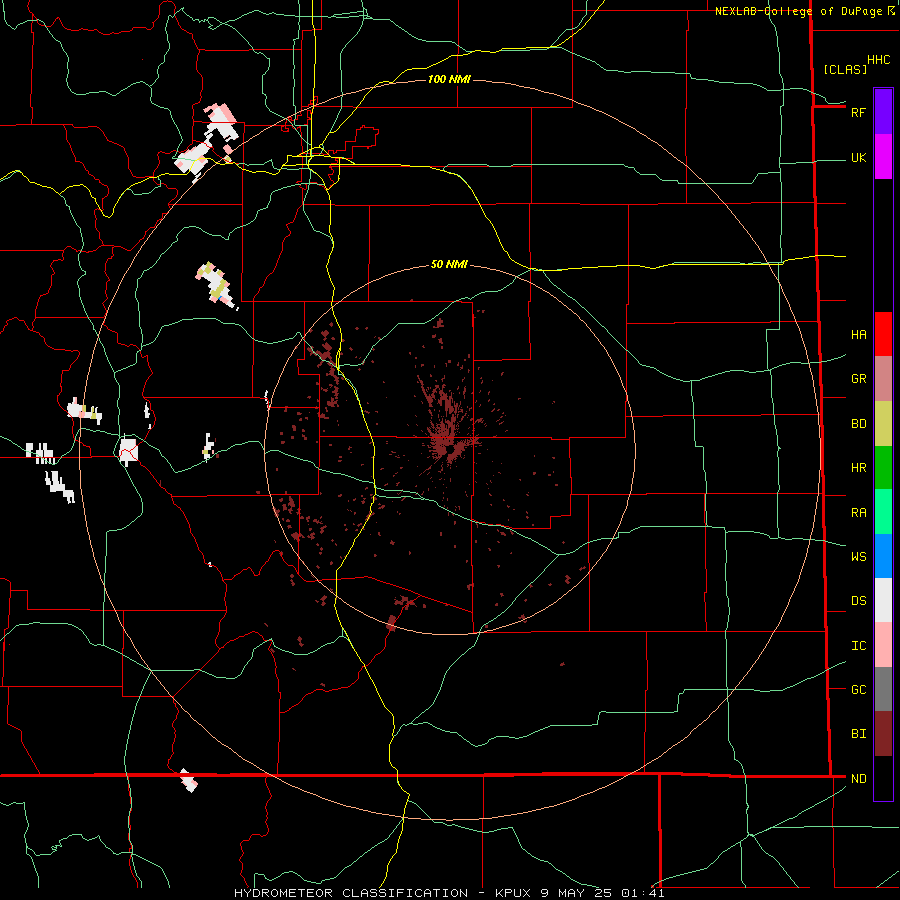The height and width of the screenshot is (900, 900).
Task: Click the black ND no data swatch
Action: point(883,778)
